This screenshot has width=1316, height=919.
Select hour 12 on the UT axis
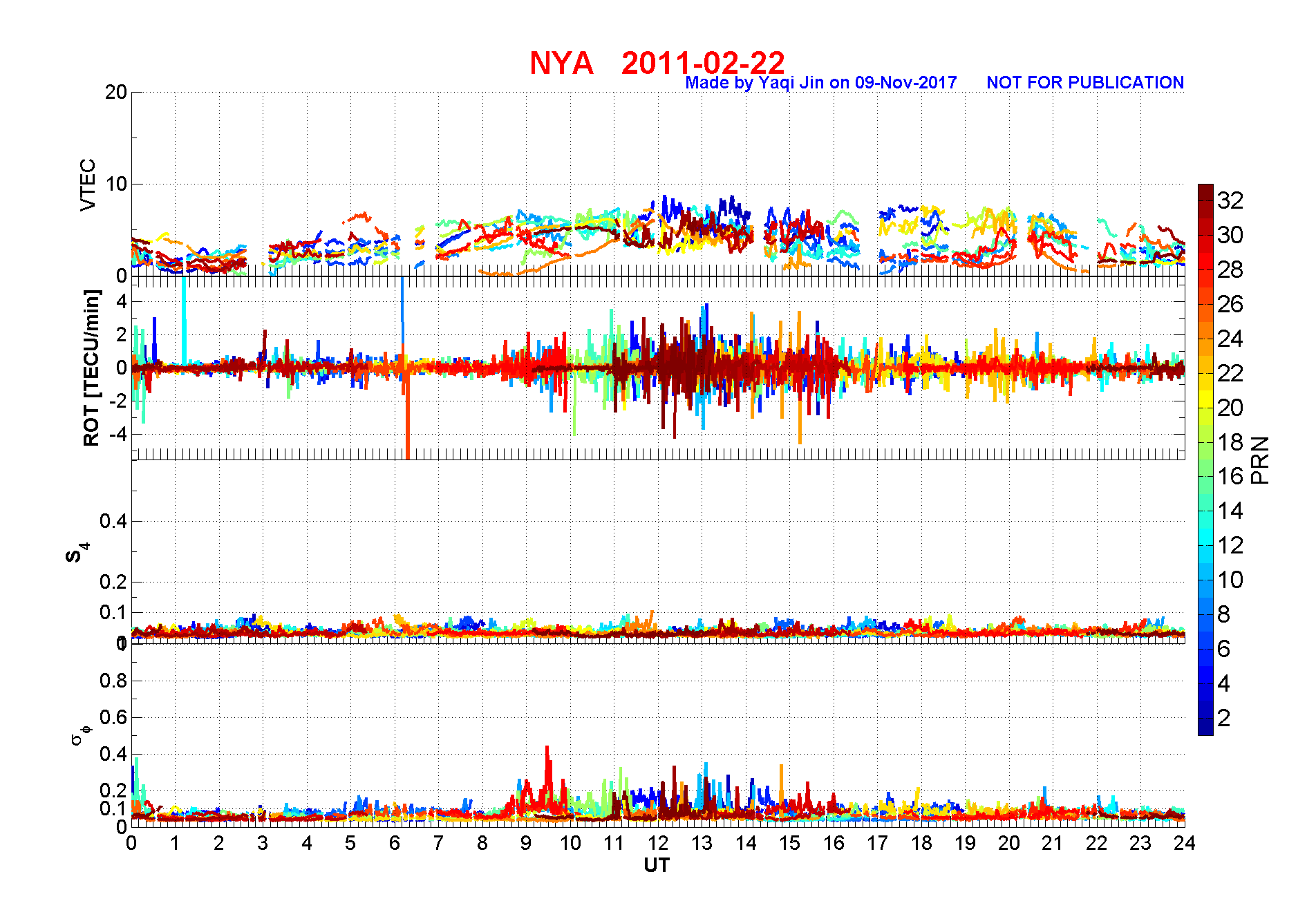658,843
